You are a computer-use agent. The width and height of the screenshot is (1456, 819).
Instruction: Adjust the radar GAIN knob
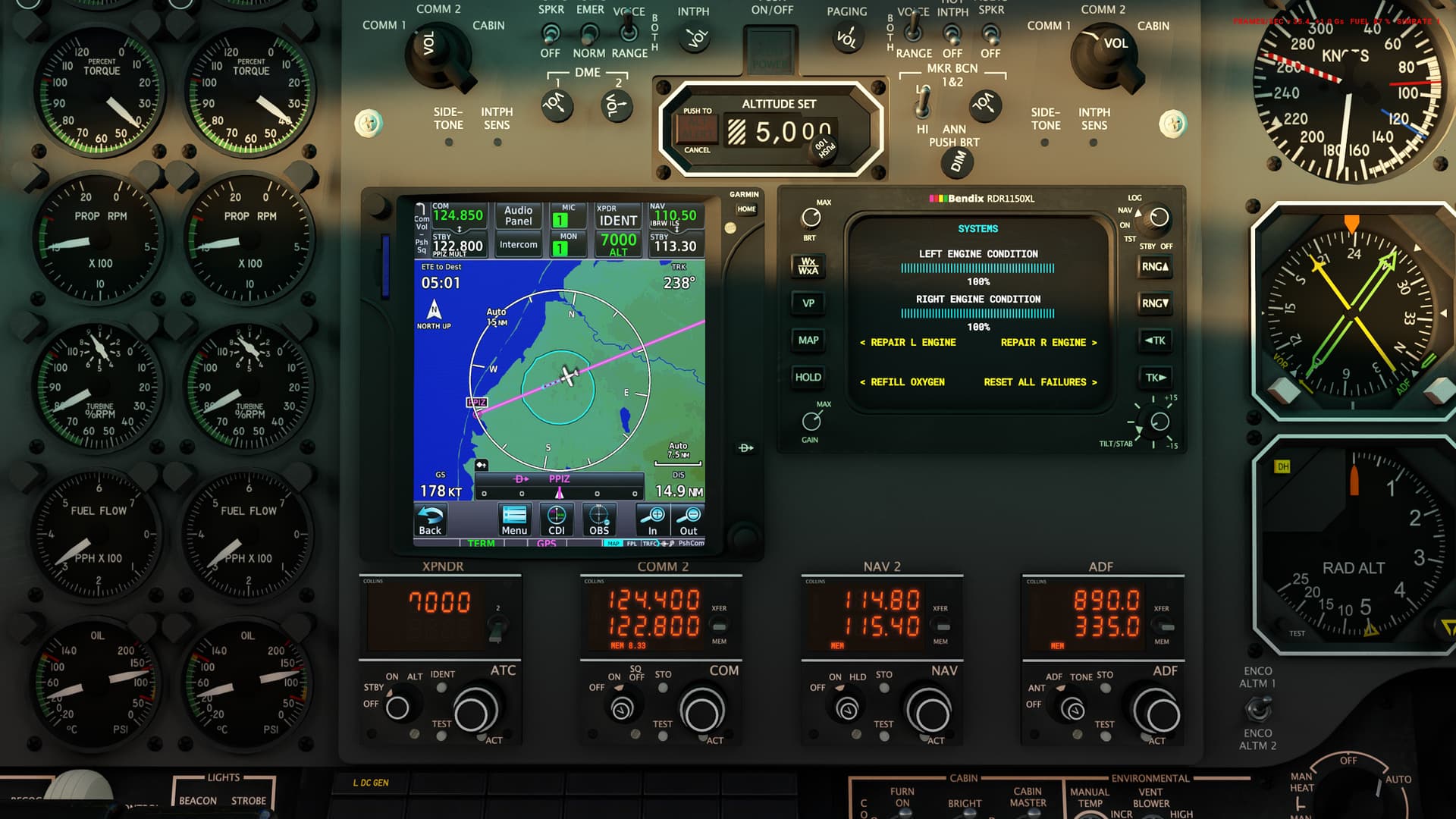point(811,421)
